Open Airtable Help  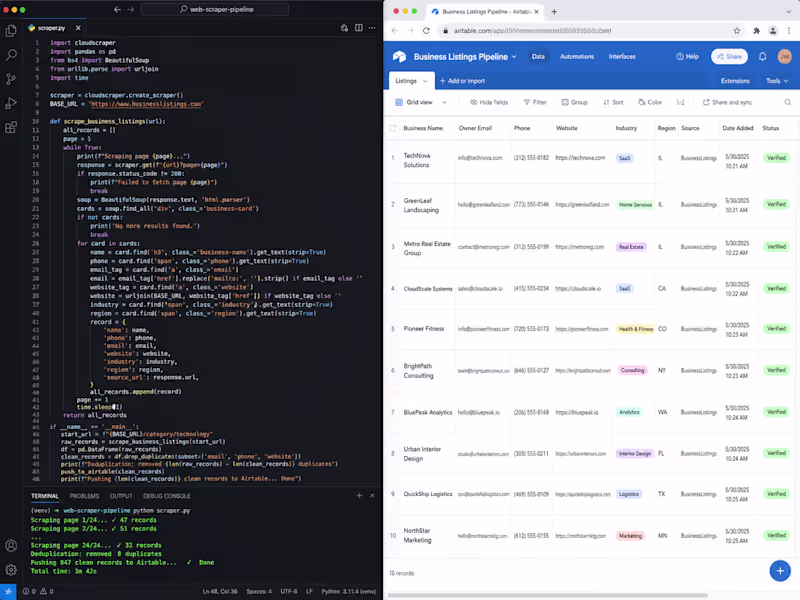(x=687, y=57)
